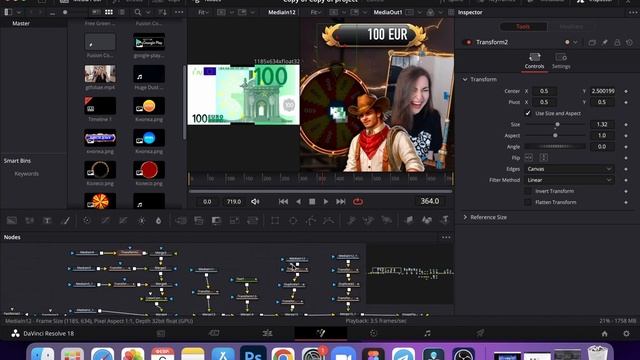Play the composition forward

326,201
